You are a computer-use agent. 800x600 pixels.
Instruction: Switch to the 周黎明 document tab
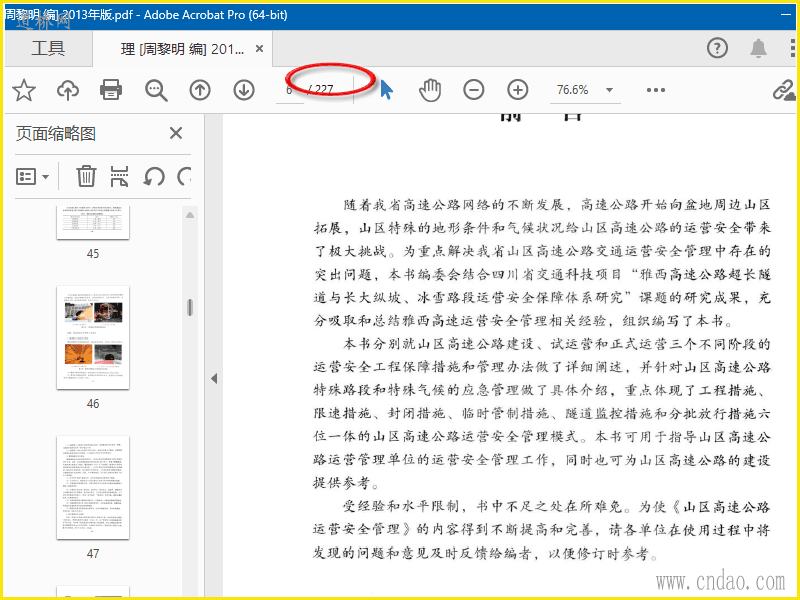click(182, 49)
